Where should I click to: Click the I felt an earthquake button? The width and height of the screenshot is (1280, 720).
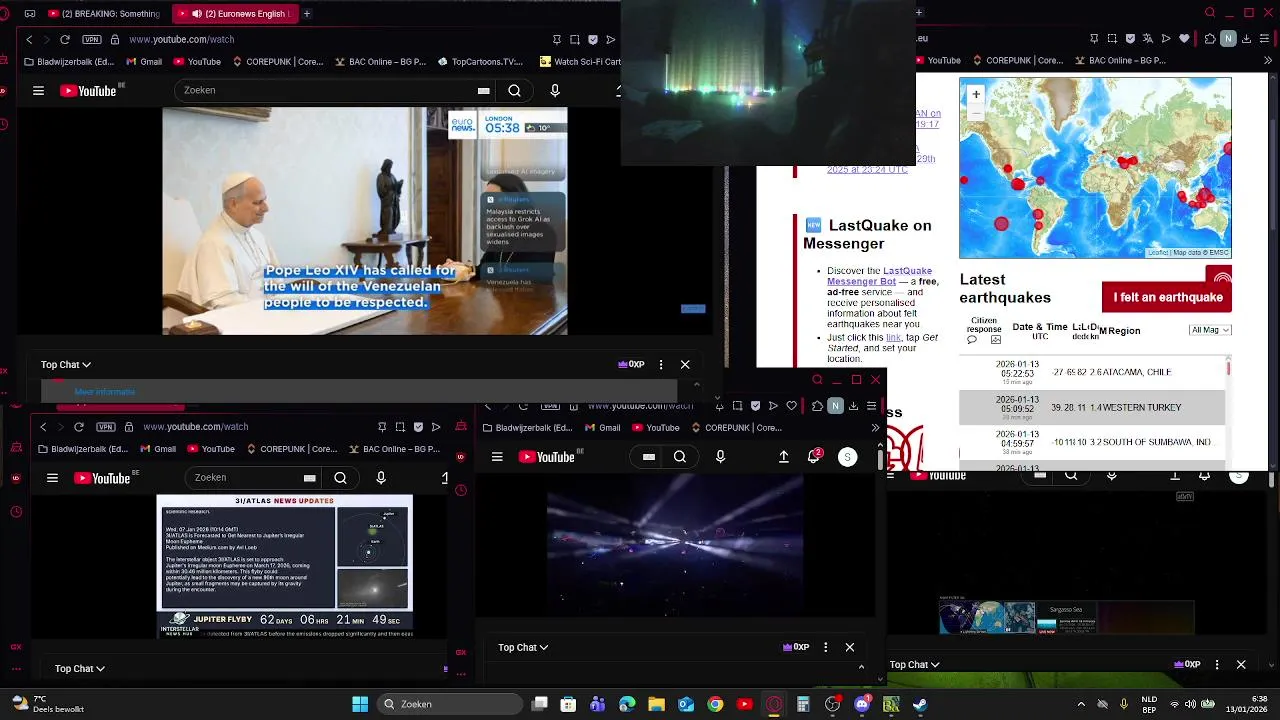tap(1167, 297)
